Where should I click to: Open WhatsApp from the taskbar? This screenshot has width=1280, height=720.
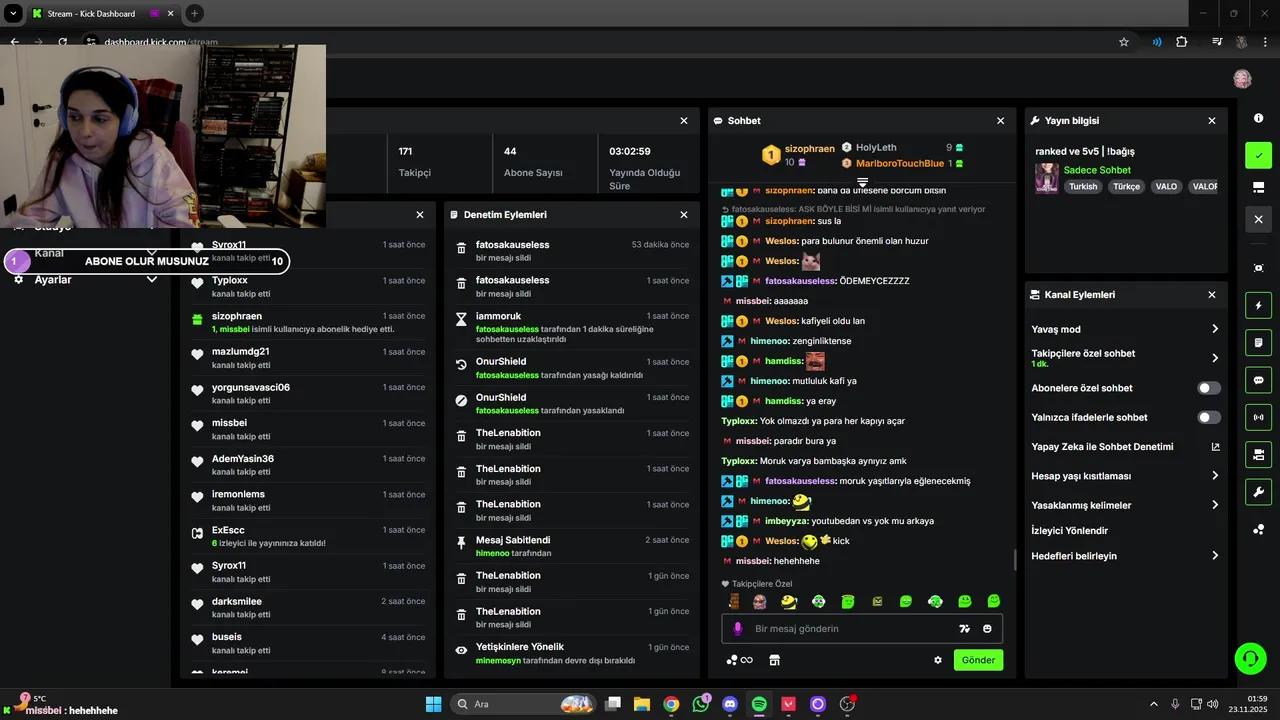point(700,704)
